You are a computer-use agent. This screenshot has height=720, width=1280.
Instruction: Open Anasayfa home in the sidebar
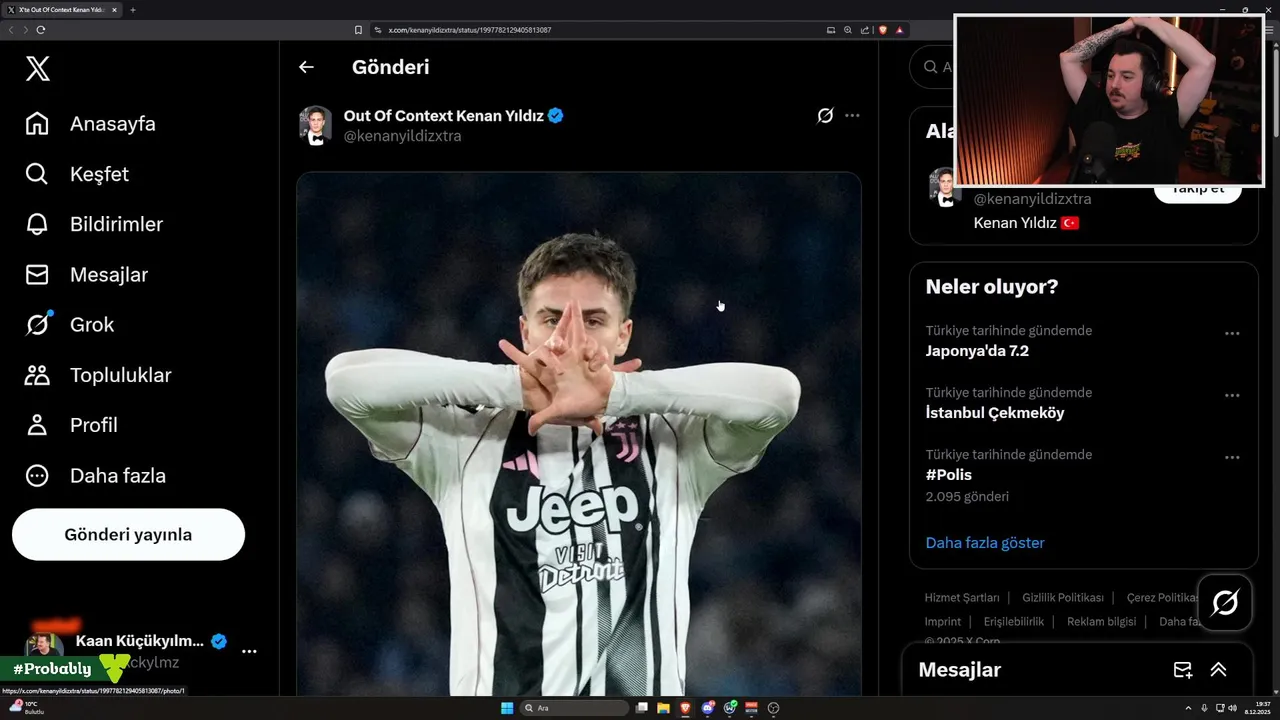click(x=91, y=124)
